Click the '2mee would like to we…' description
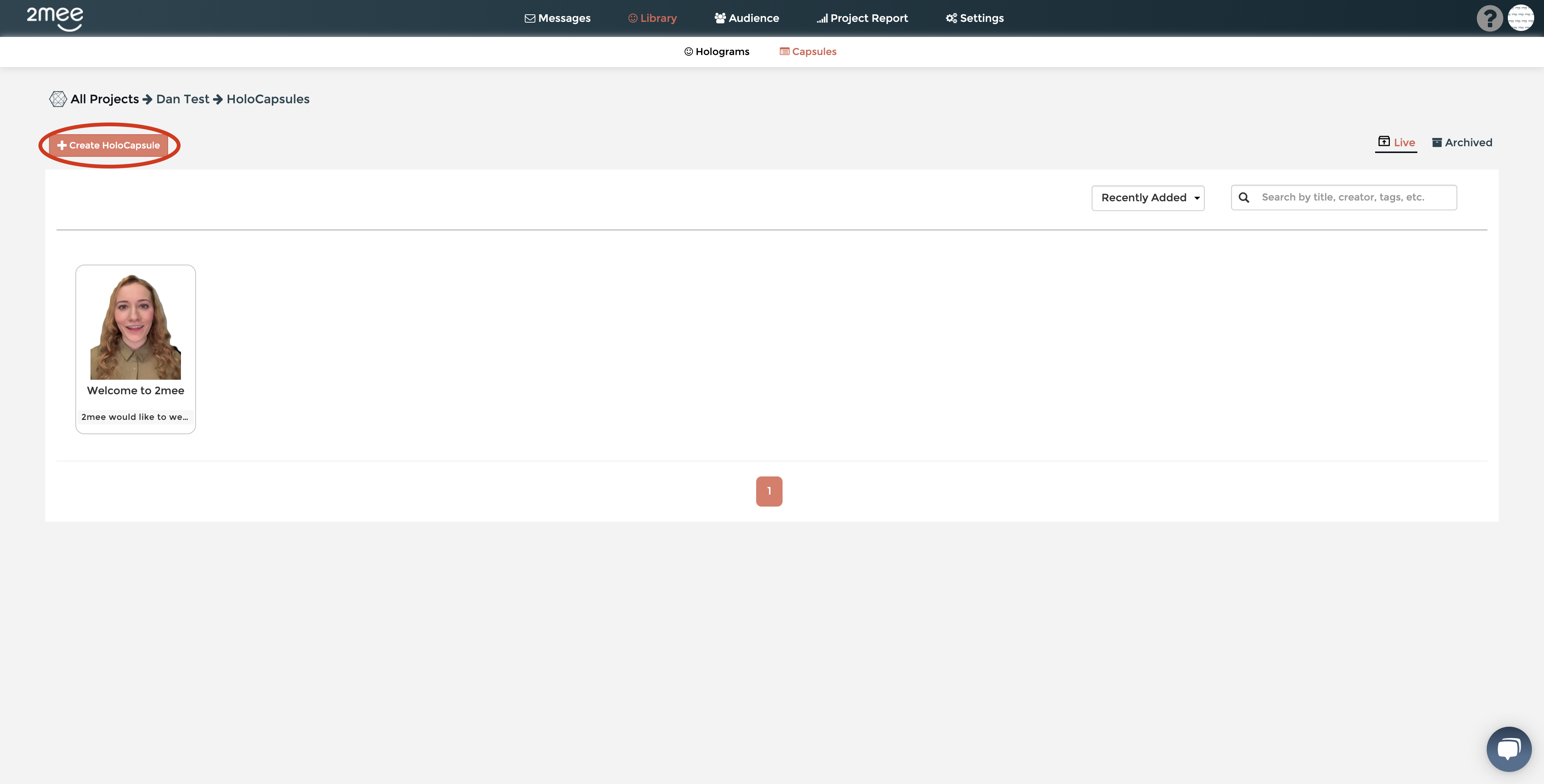Image resolution: width=1544 pixels, height=784 pixels. pyautogui.click(x=135, y=417)
